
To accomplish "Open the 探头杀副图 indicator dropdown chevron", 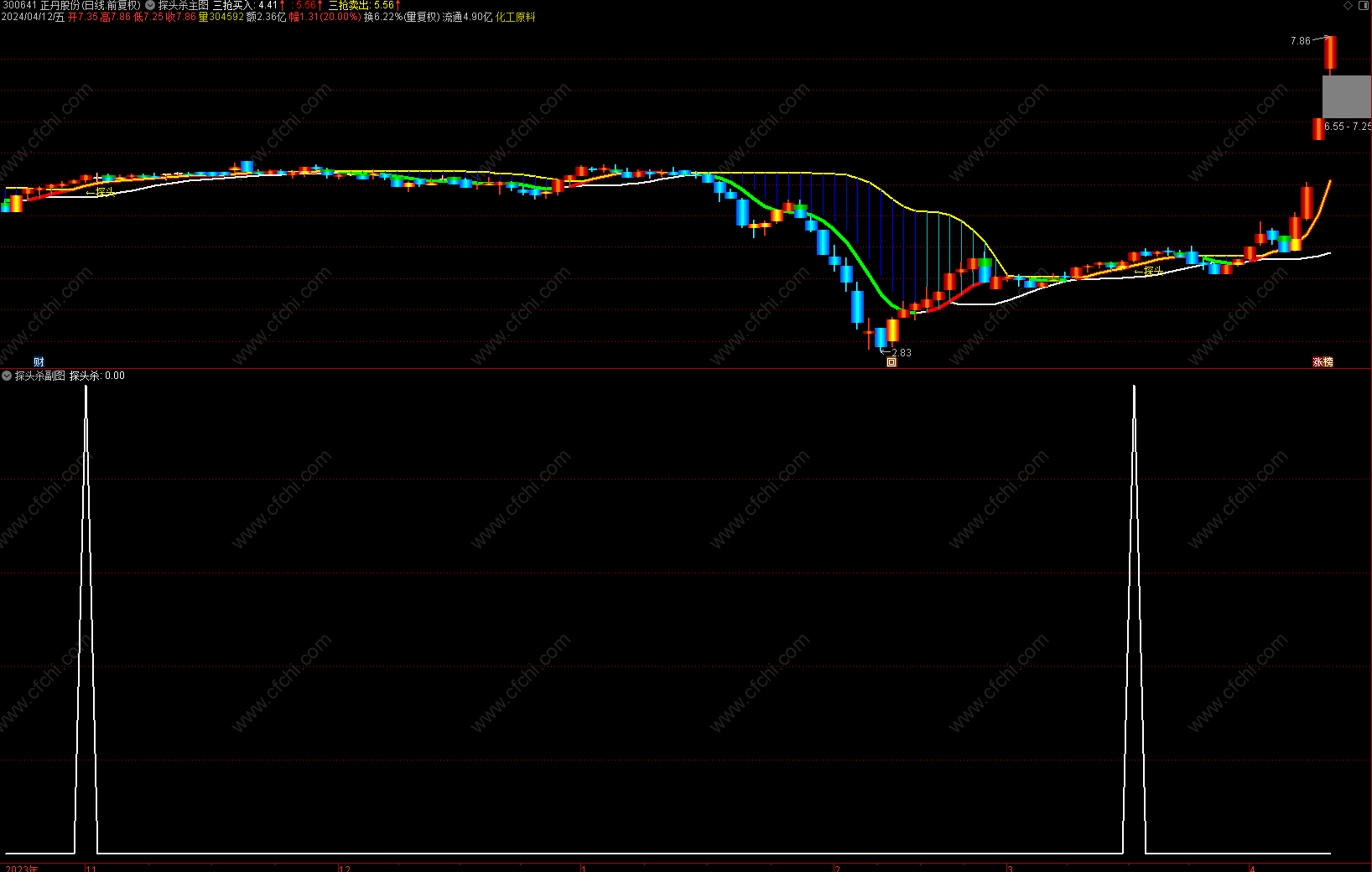I will click(x=7, y=376).
